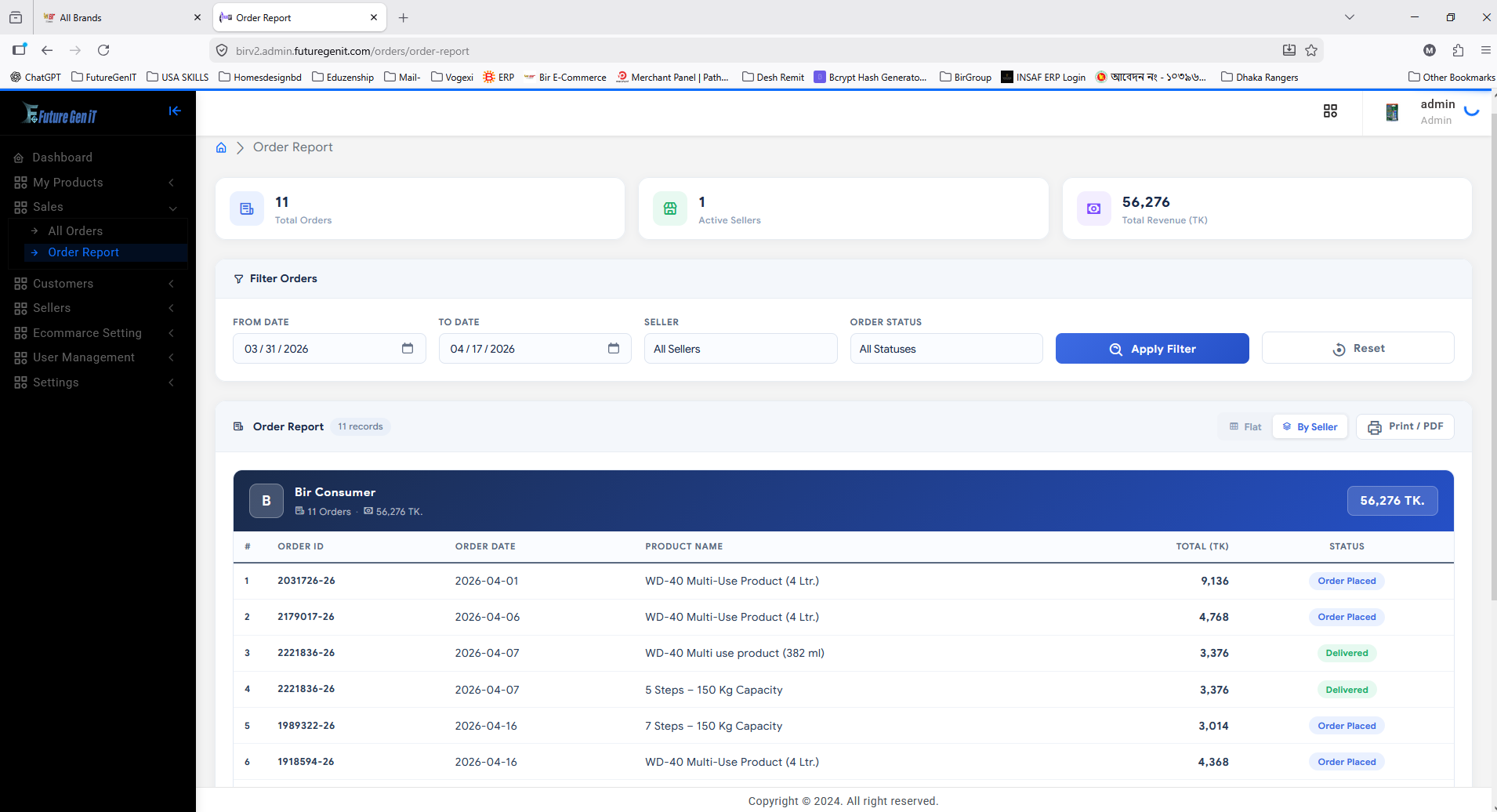The width and height of the screenshot is (1497, 812).
Task: Expand the Settings sidebar menu
Action: 94,382
